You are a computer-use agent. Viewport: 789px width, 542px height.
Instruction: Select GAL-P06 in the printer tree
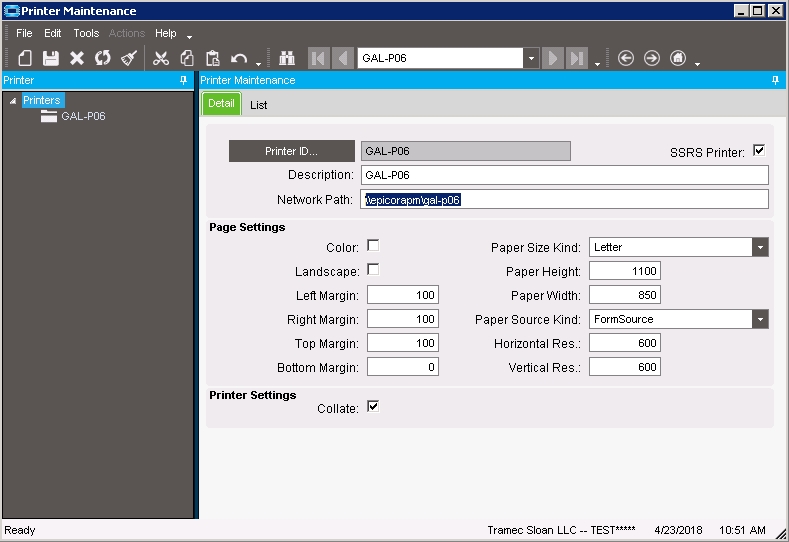click(x=84, y=116)
